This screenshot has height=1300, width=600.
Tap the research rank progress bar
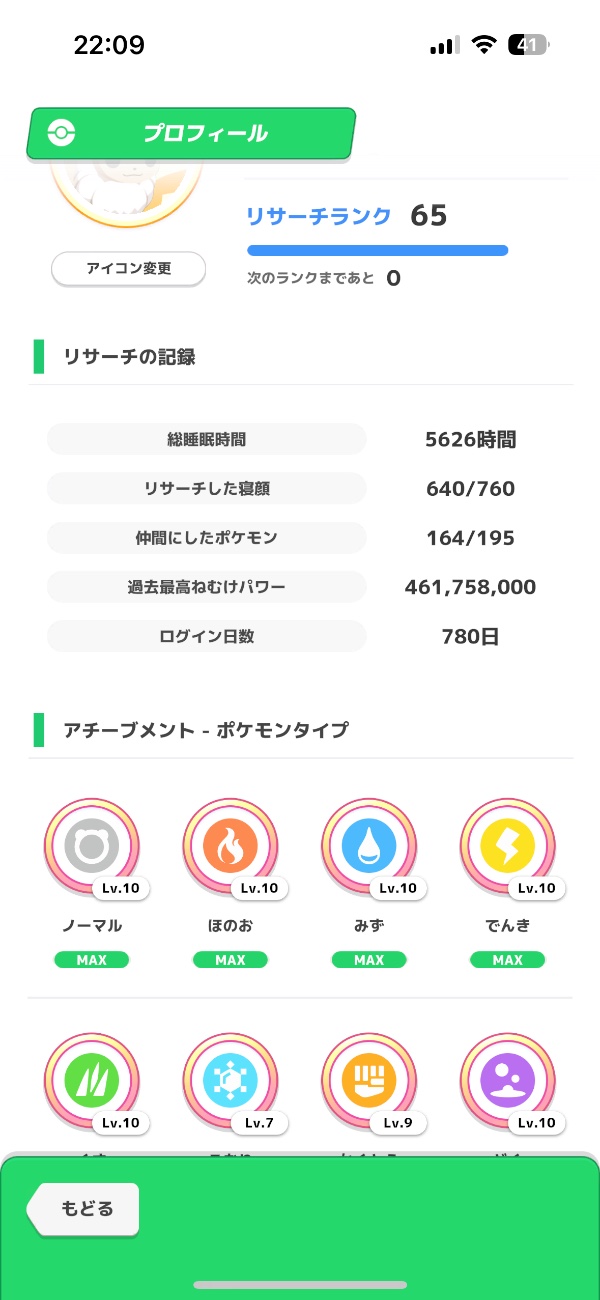click(377, 250)
